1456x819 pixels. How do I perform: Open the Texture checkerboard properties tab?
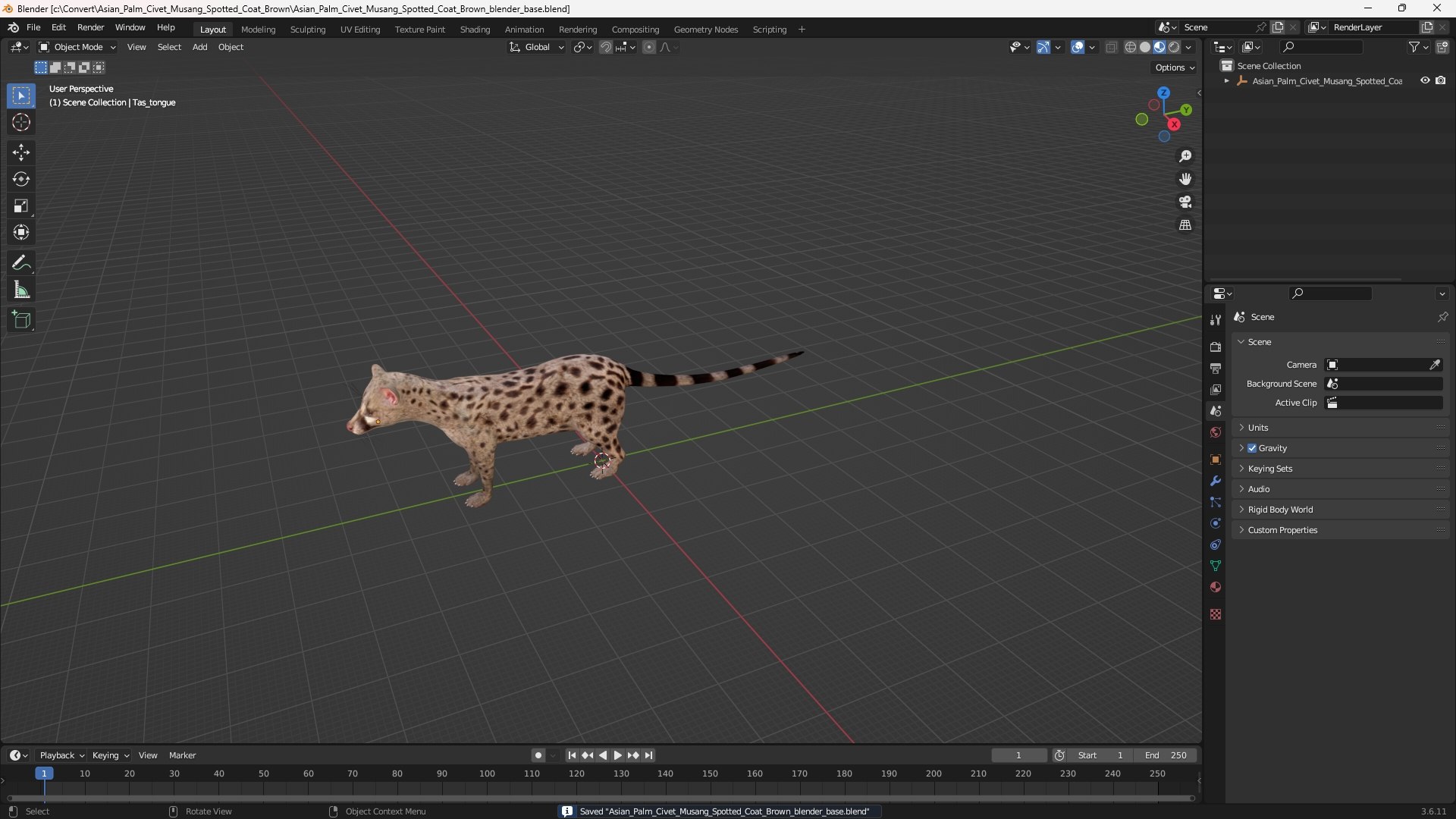(x=1216, y=614)
